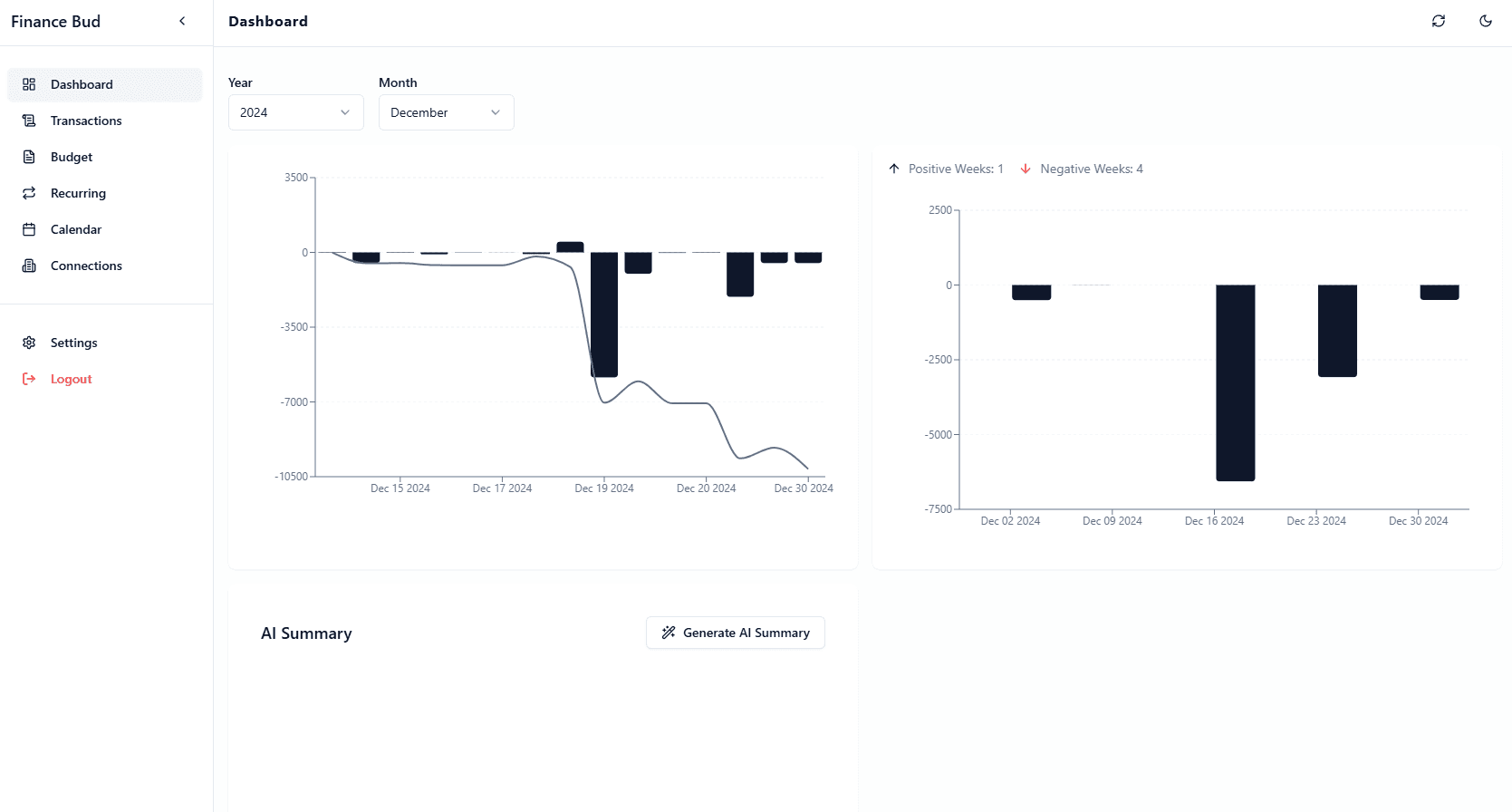Click the refresh icon in the header
1512x812 pixels.
[x=1439, y=21]
